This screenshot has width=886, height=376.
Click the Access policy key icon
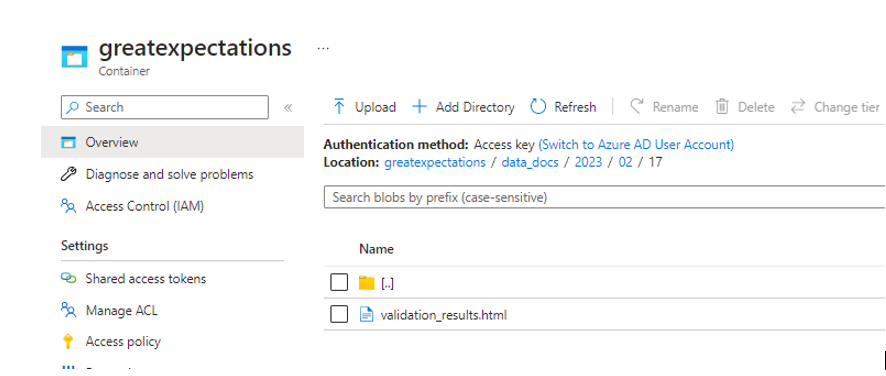[x=68, y=342]
